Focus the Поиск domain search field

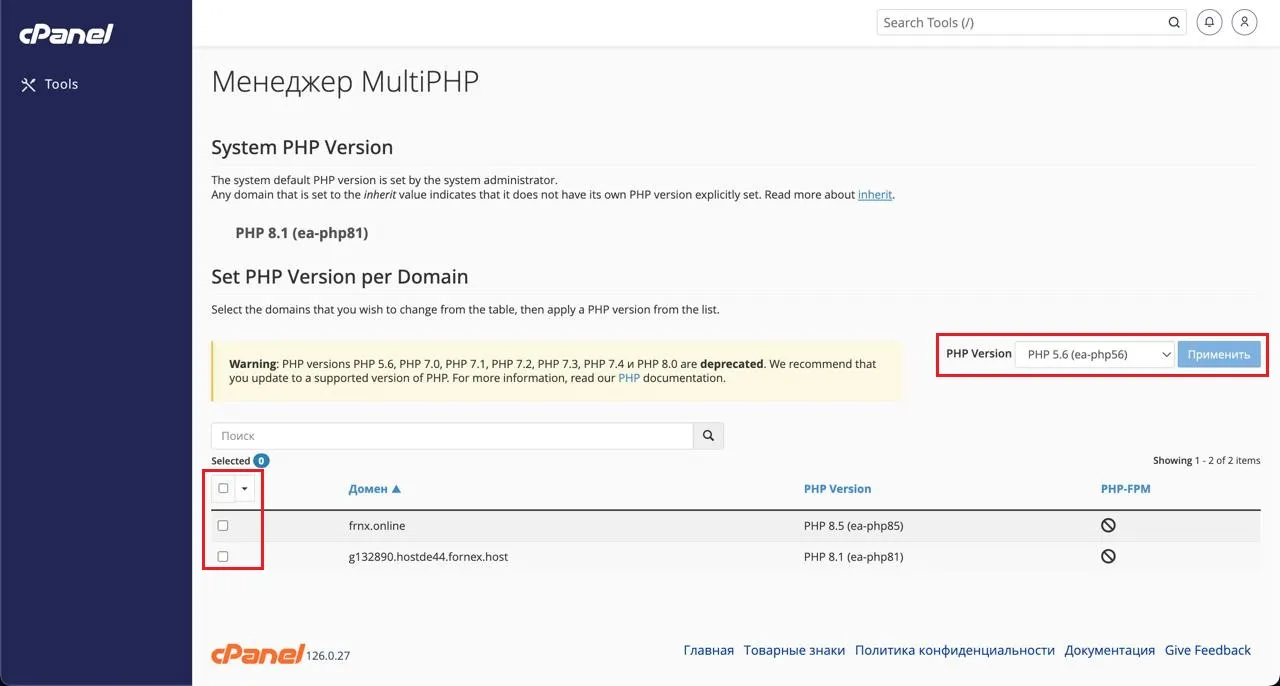452,436
